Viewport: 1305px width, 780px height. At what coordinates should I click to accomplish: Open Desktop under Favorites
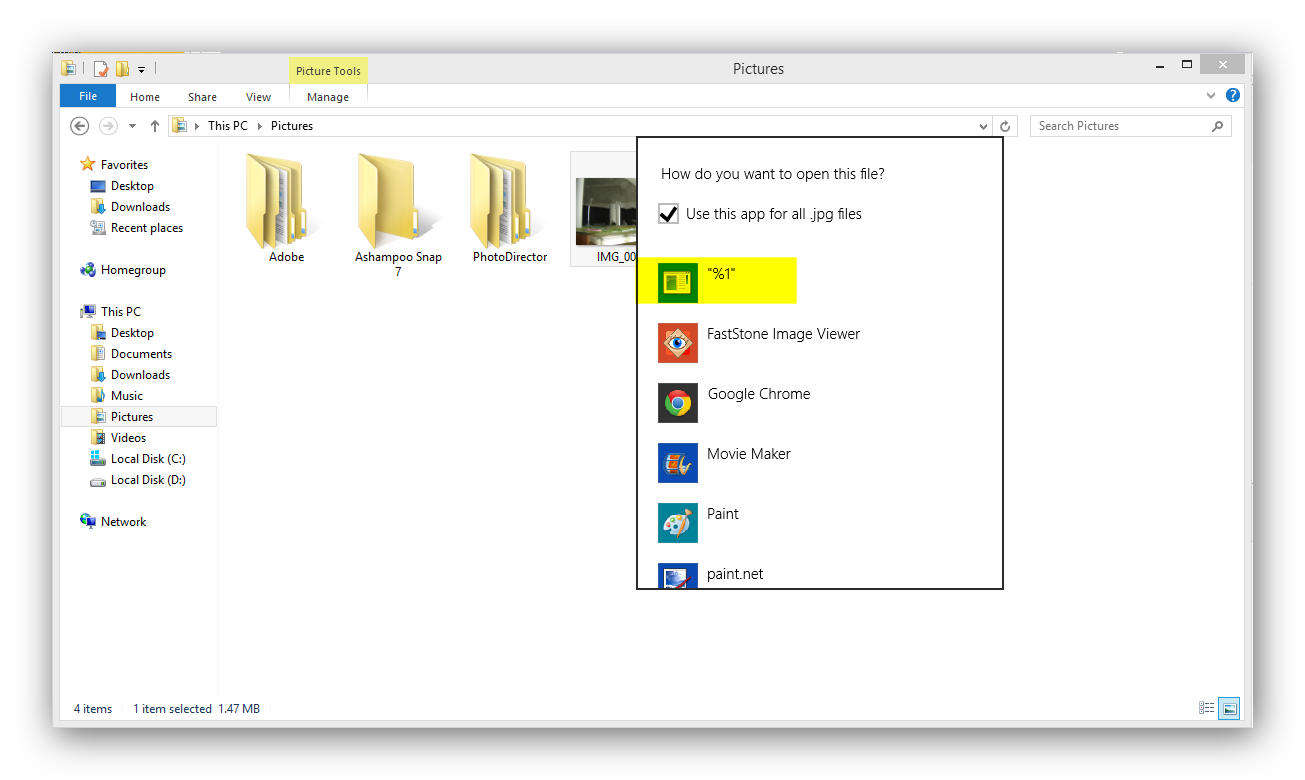coord(132,186)
